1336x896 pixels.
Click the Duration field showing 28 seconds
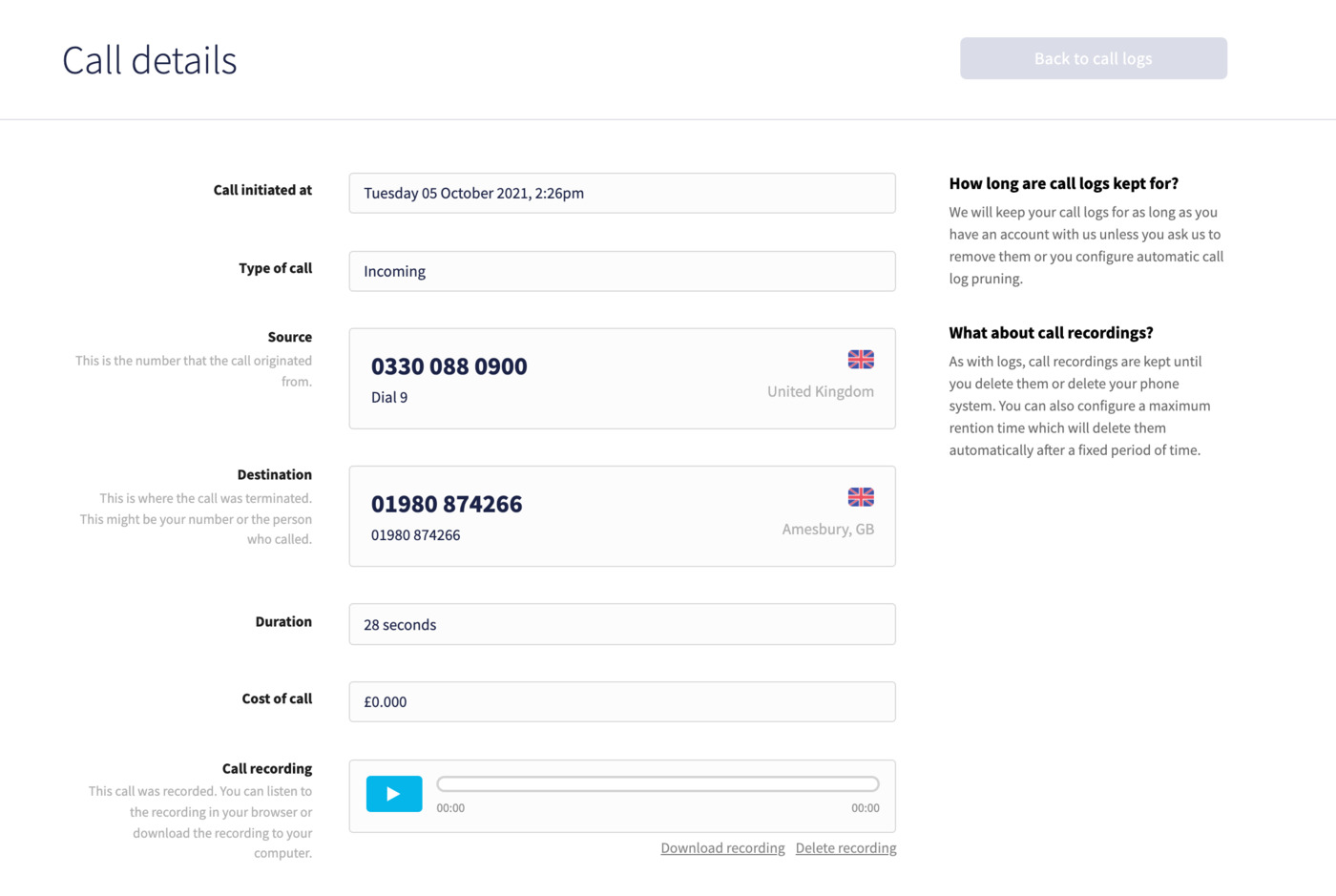(x=622, y=624)
